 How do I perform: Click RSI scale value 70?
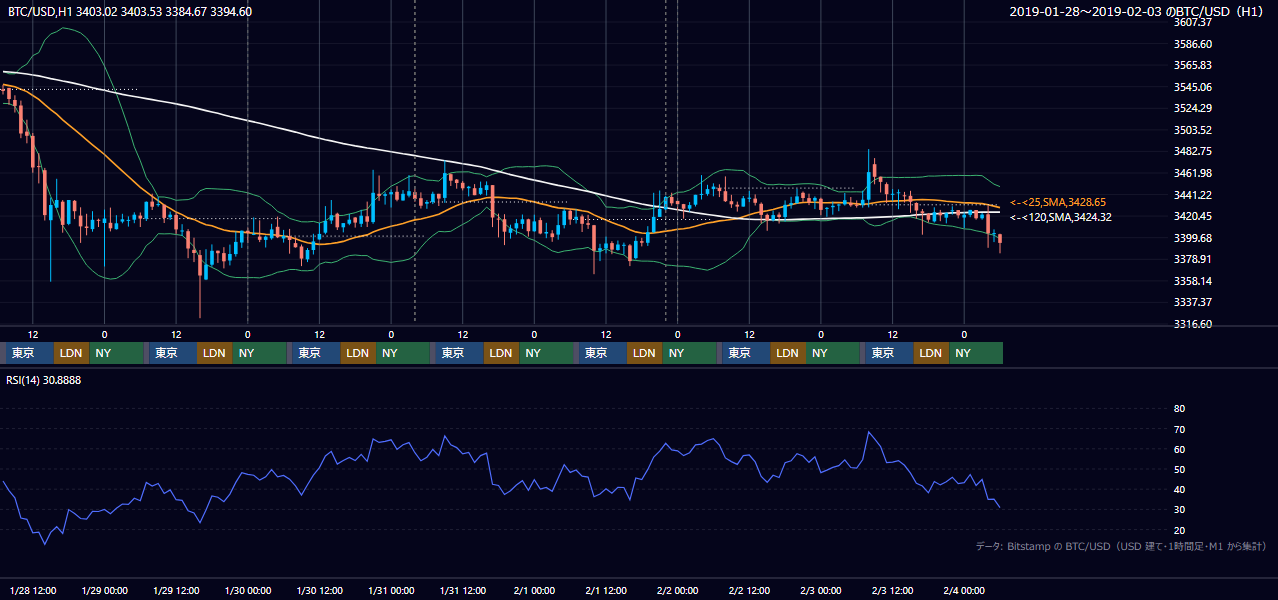tap(1179, 429)
